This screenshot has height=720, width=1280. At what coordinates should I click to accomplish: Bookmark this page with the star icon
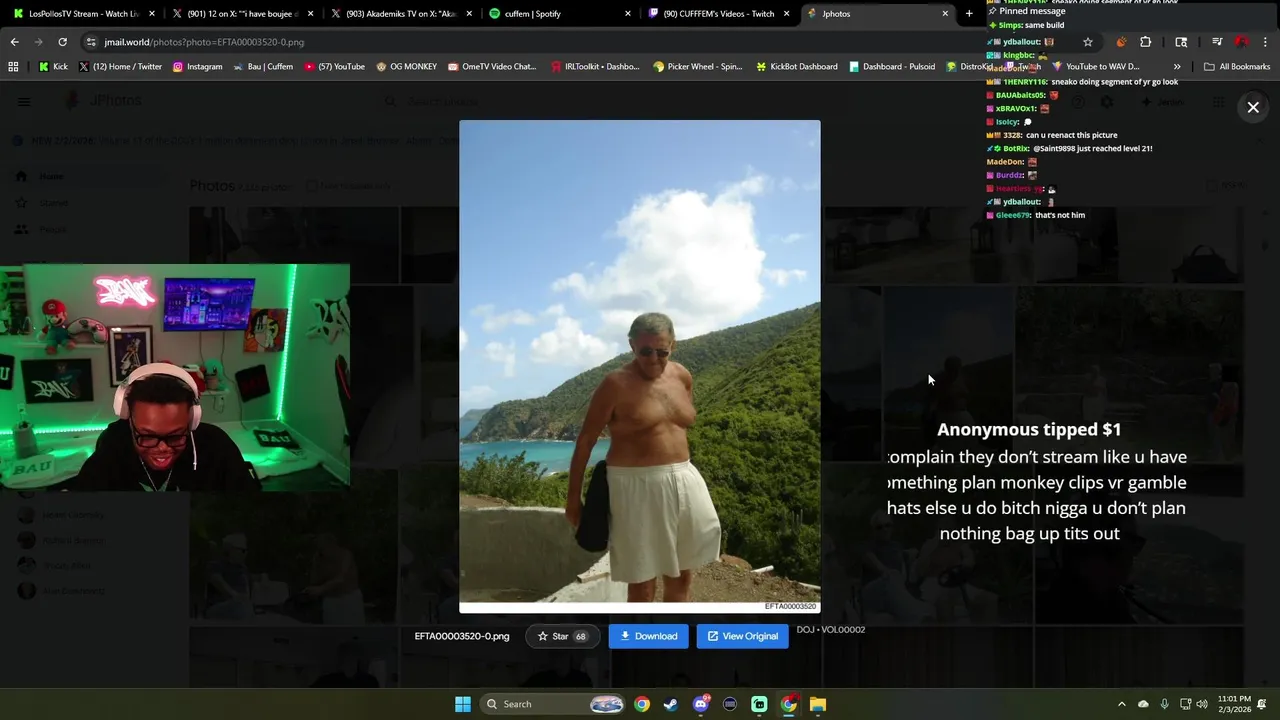(1087, 42)
